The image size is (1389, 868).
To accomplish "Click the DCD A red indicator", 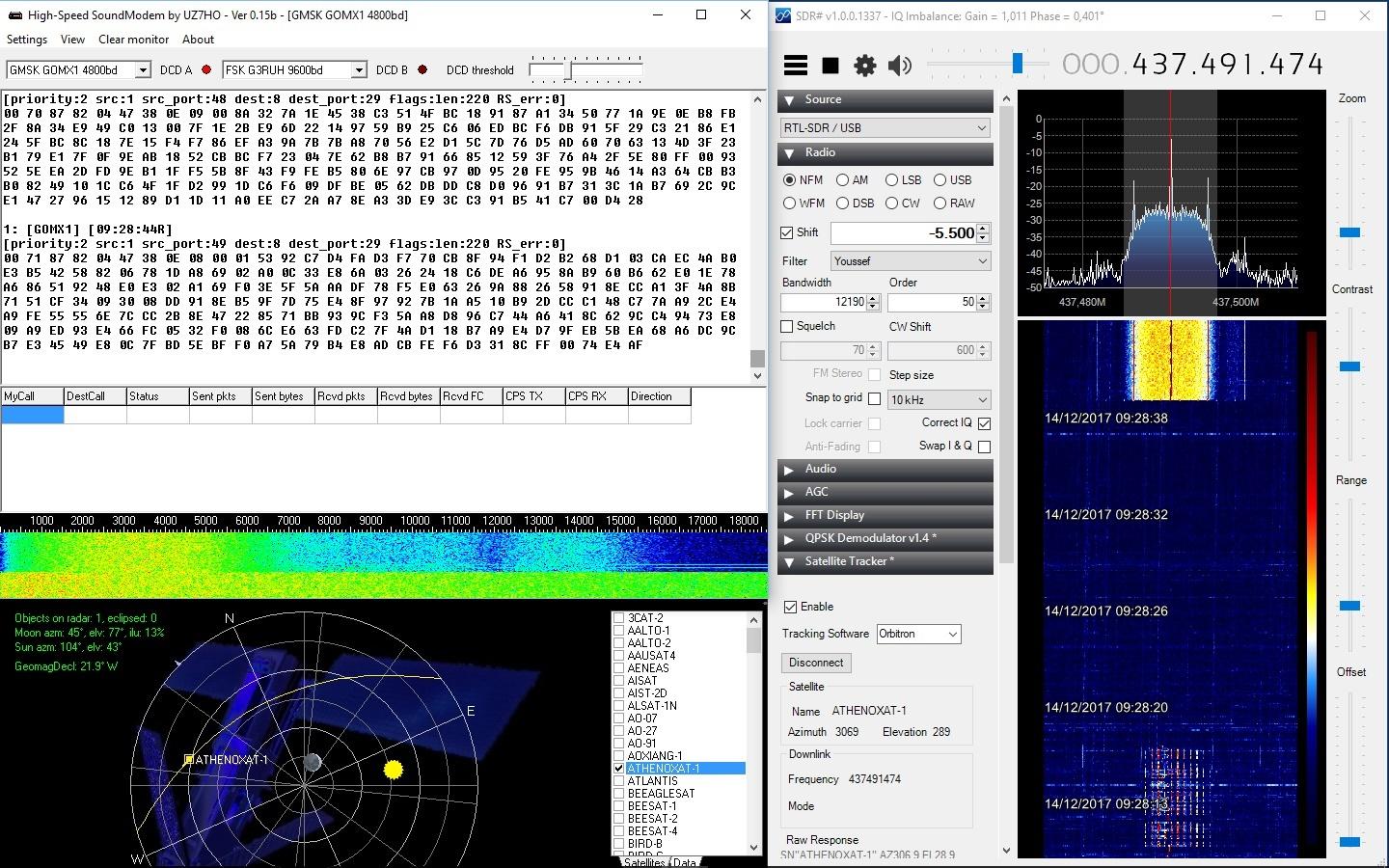I will (206, 69).
